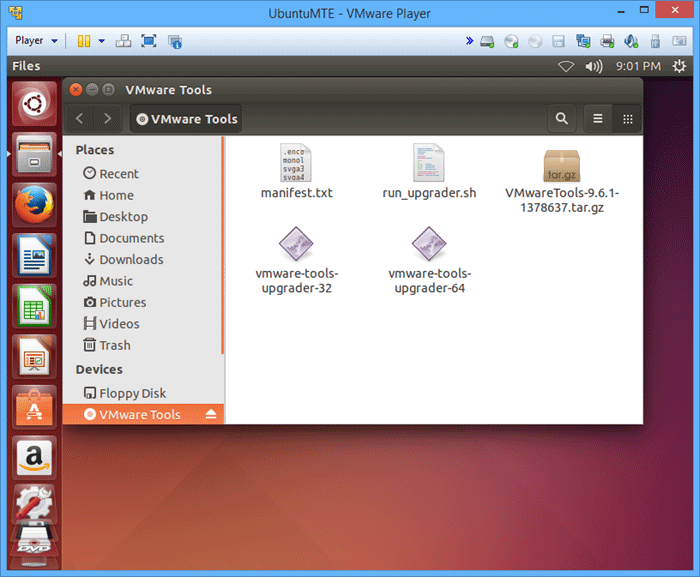Open Ubuntu Dash from launcher

pyautogui.click(x=34, y=104)
